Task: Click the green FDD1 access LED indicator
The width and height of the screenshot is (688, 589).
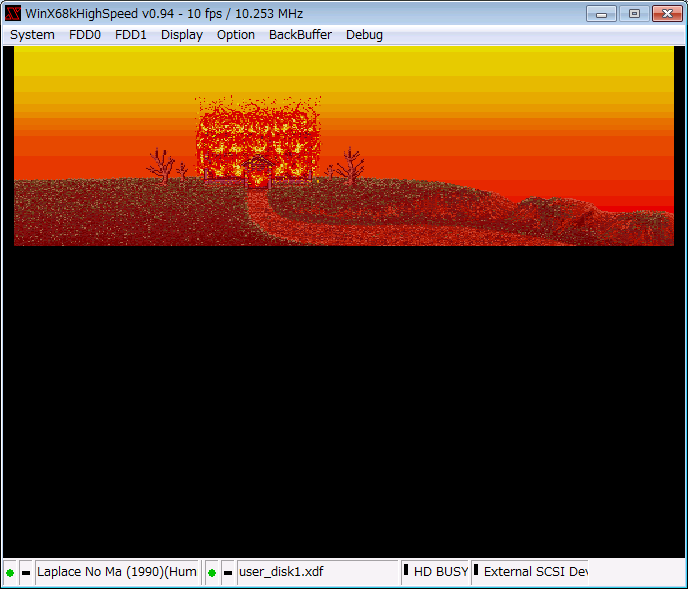Action: 212,572
